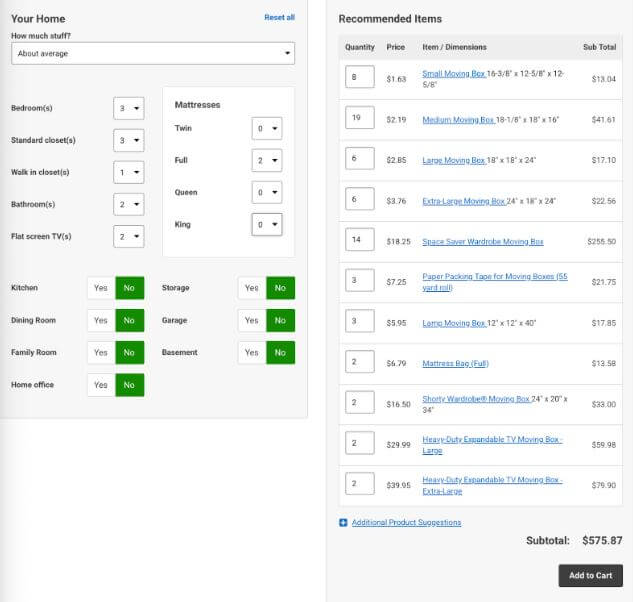Switch Garage option to Yes
Screen dimensions: 633x602
coord(252,321)
